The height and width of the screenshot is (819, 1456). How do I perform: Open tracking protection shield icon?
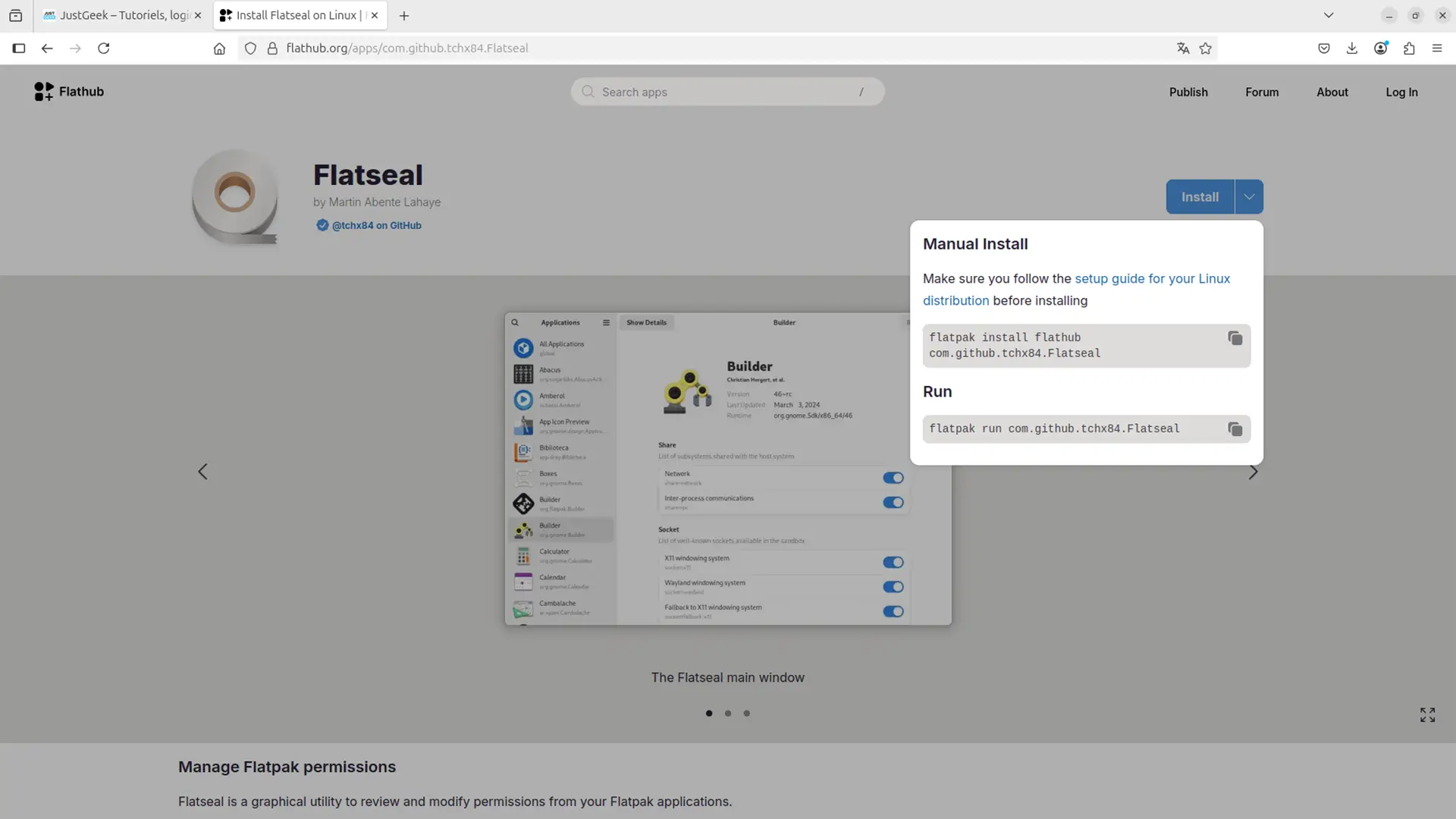click(x=250, y=49)
